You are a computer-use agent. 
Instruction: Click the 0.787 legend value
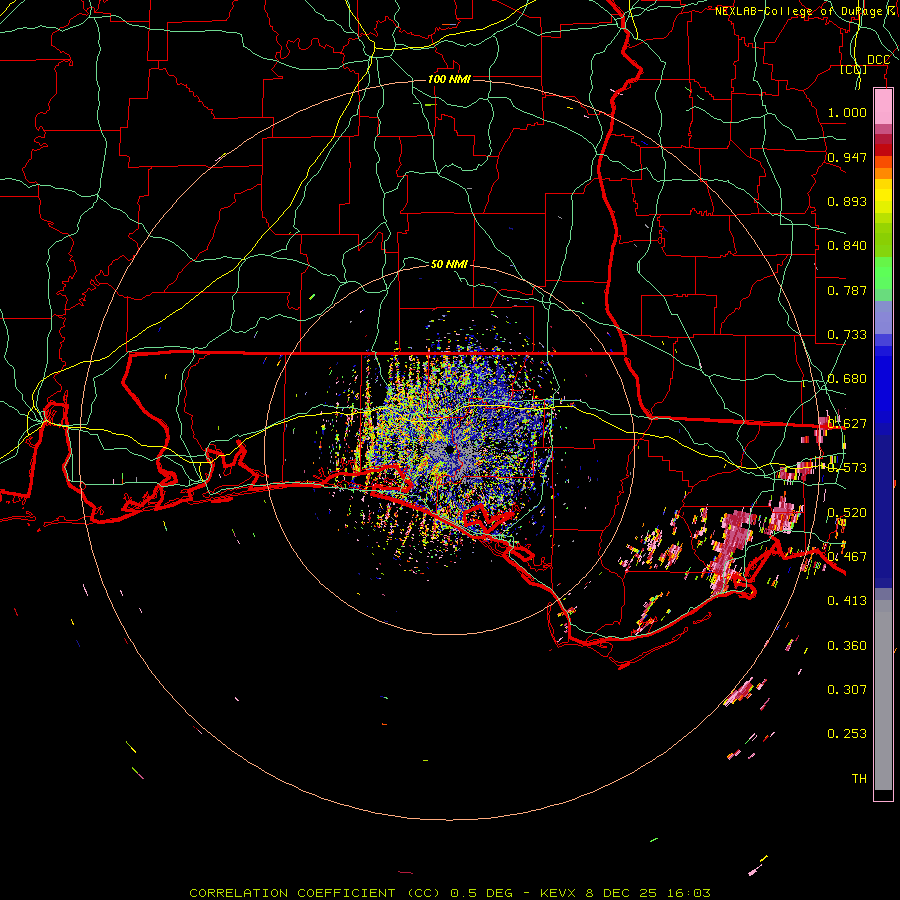(x=847, y=290)
